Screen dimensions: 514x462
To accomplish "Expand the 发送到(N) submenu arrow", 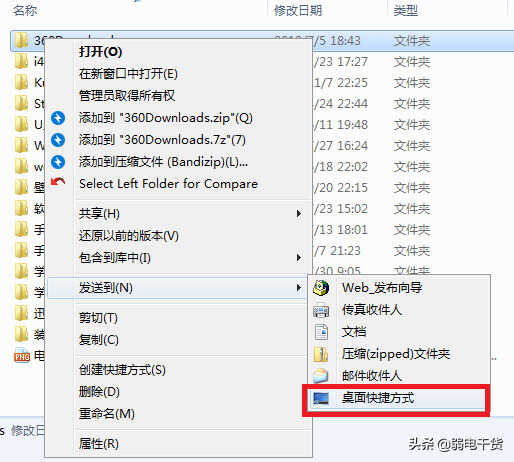I will 299,288.
